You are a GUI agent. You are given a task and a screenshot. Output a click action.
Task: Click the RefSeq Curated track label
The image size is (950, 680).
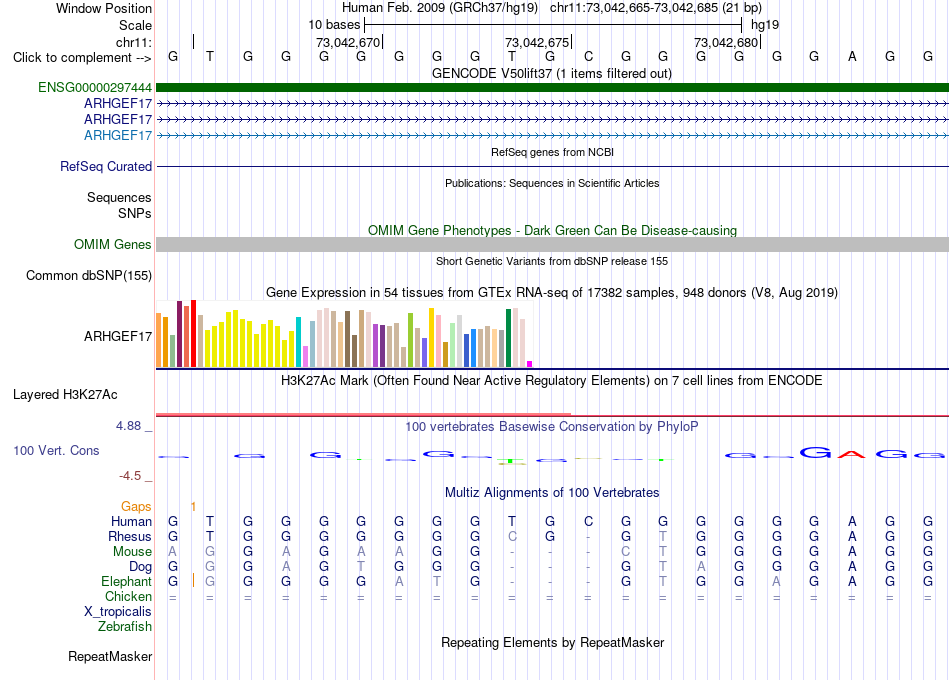106,166
